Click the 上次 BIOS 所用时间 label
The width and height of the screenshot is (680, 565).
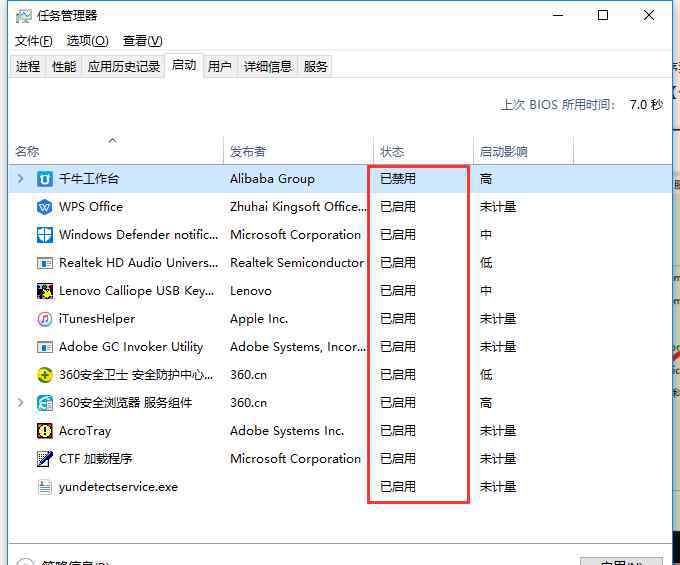(x=558, y=105)
